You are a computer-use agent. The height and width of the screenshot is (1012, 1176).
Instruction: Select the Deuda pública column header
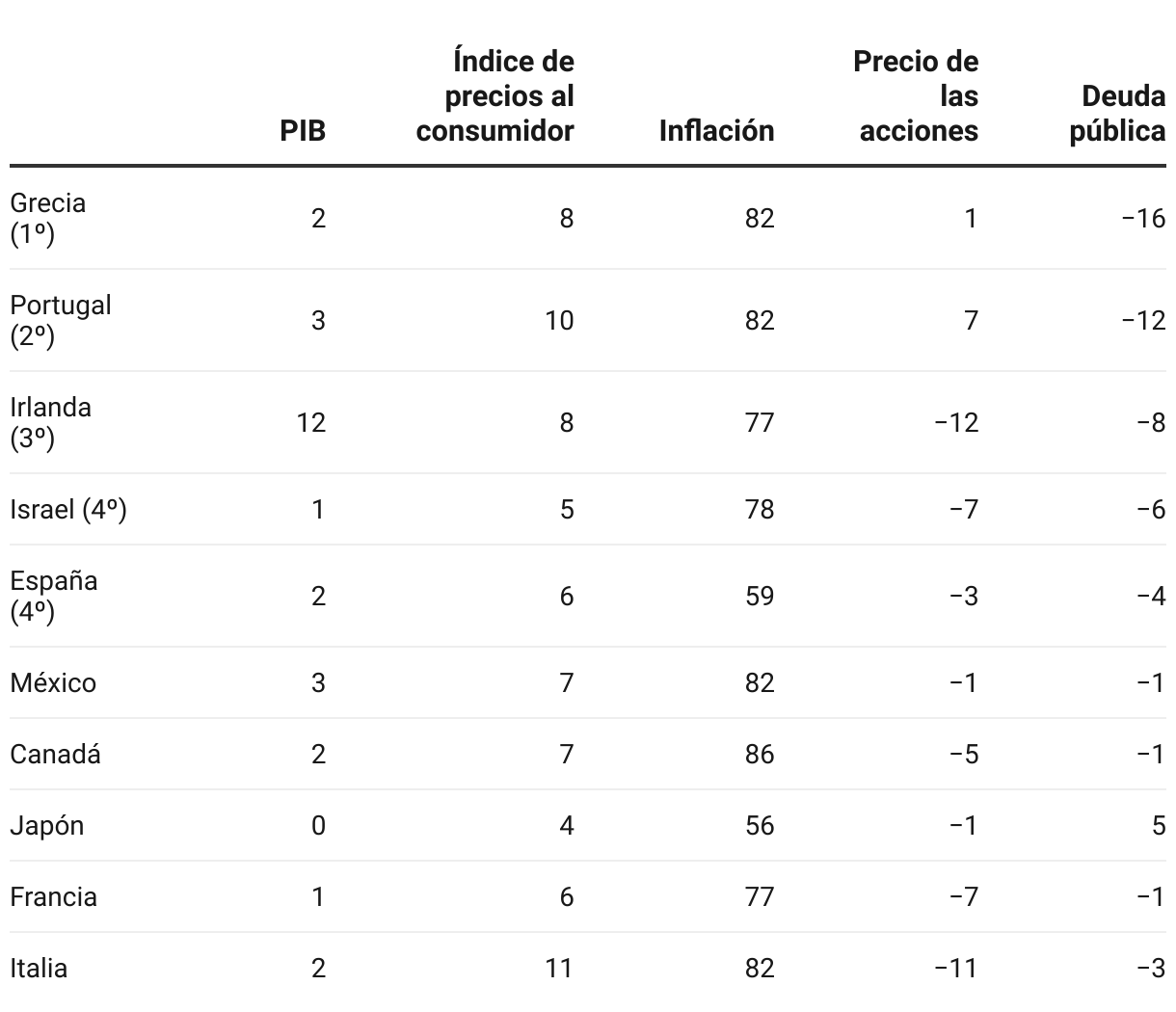[x=1117, y=113]
